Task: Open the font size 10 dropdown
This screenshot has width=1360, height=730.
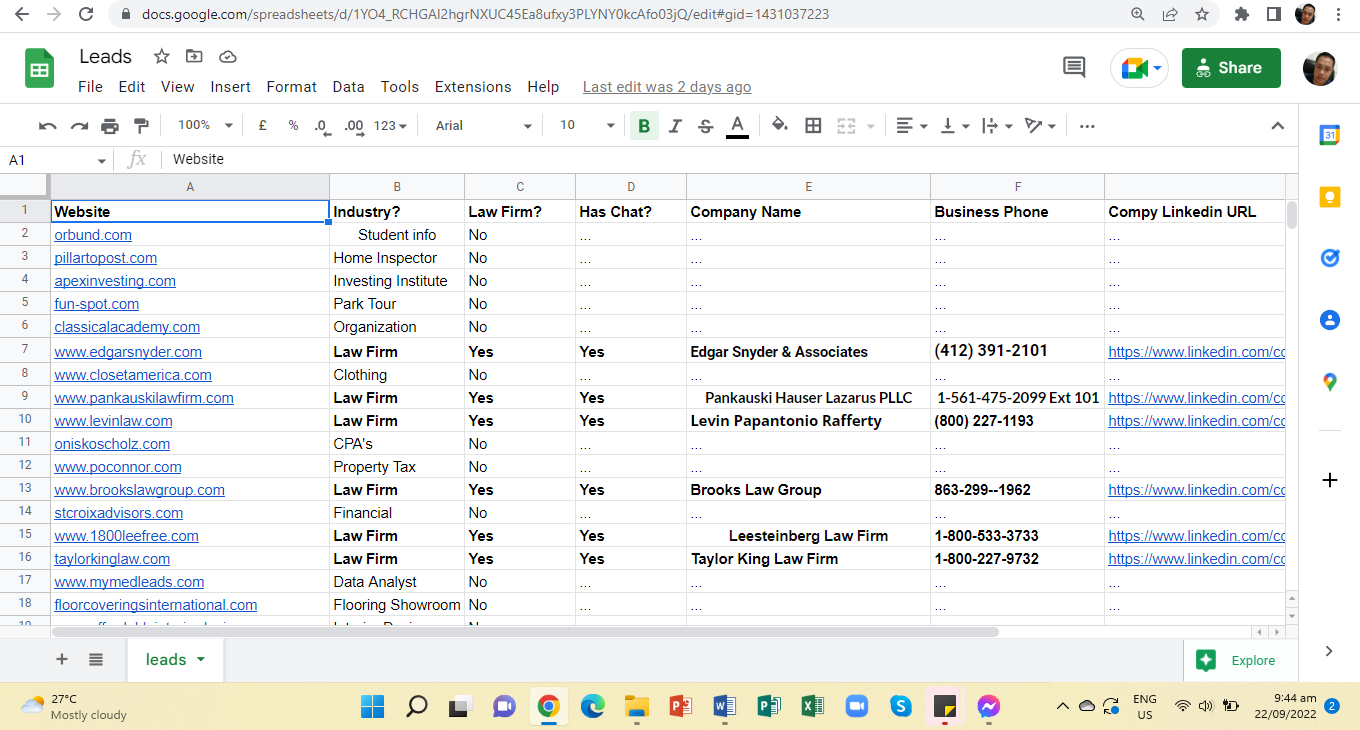Action: pyautogui.click(x=587, y=126)
